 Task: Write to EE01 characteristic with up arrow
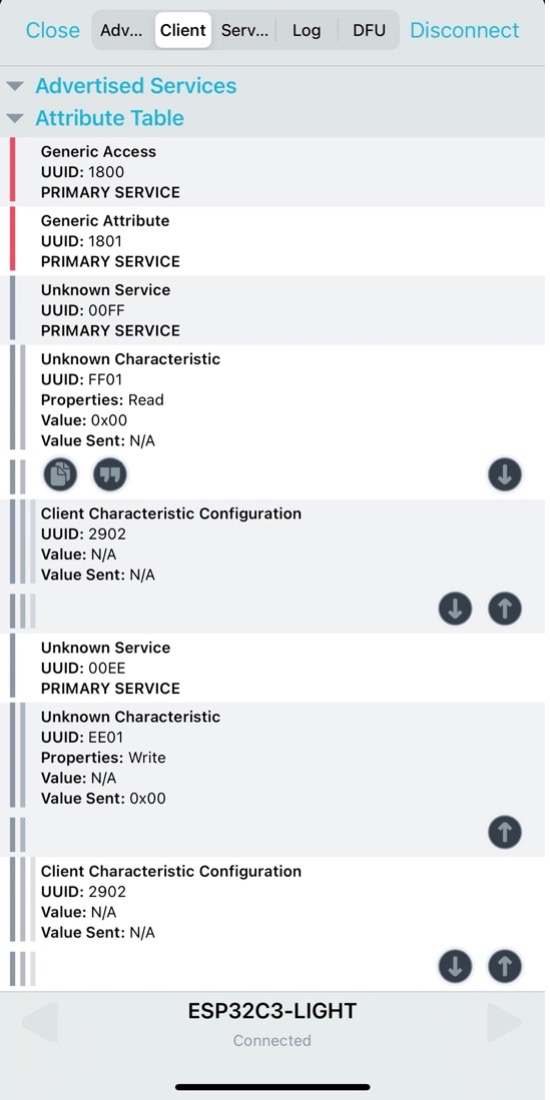click(505, 832)
